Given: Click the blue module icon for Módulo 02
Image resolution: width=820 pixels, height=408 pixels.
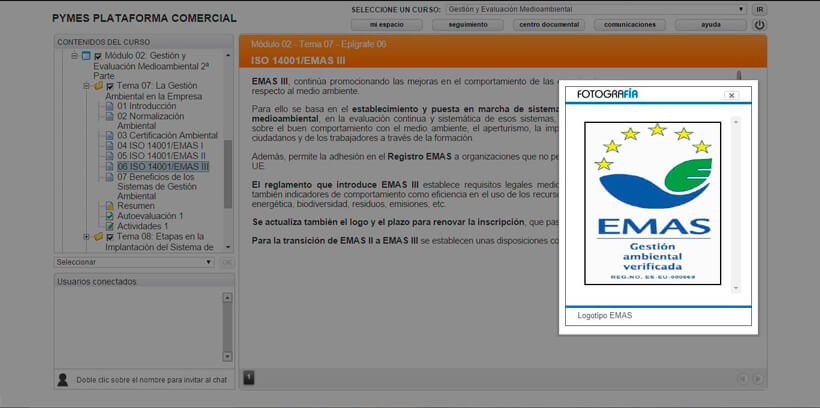Looking at the screenshot, I should click(x=86, y=55).
